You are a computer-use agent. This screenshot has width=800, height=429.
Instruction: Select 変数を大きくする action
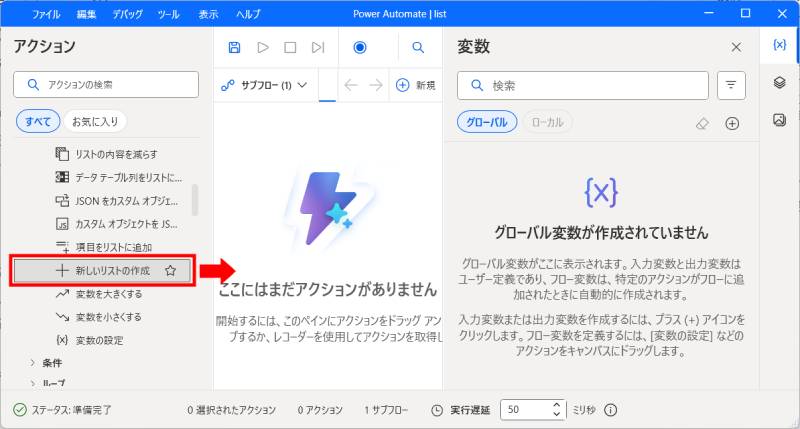(99, 294)
